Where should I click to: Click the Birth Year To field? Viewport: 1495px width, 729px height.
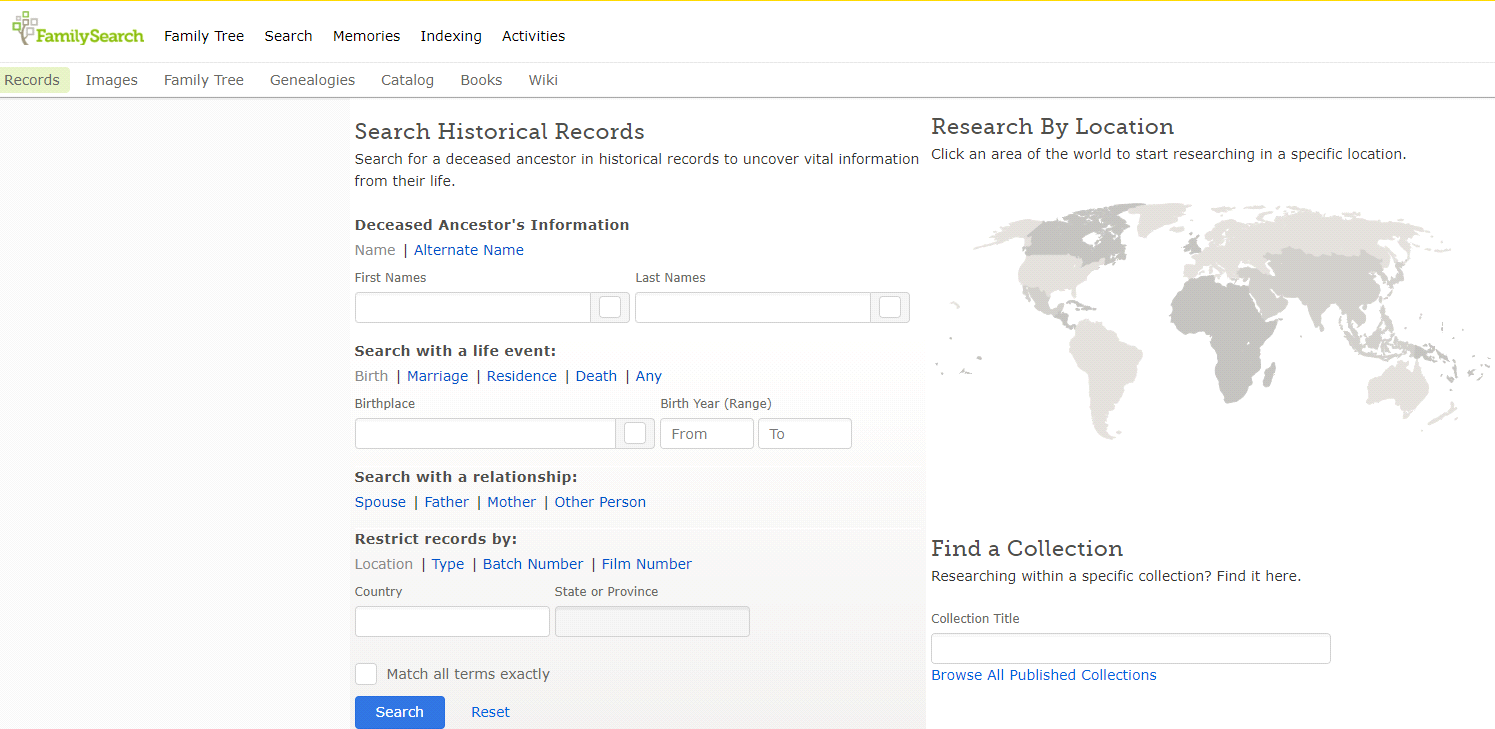805,433
